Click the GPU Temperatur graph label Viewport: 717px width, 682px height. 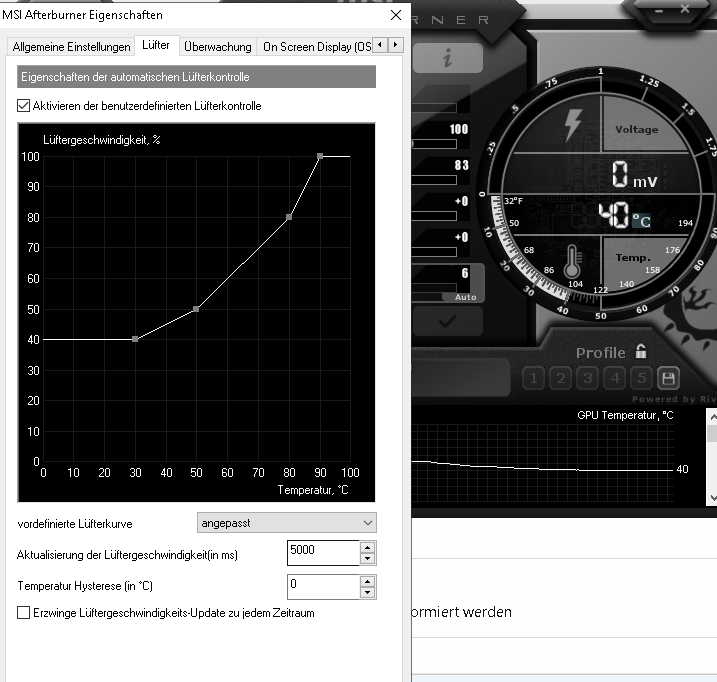625,415
